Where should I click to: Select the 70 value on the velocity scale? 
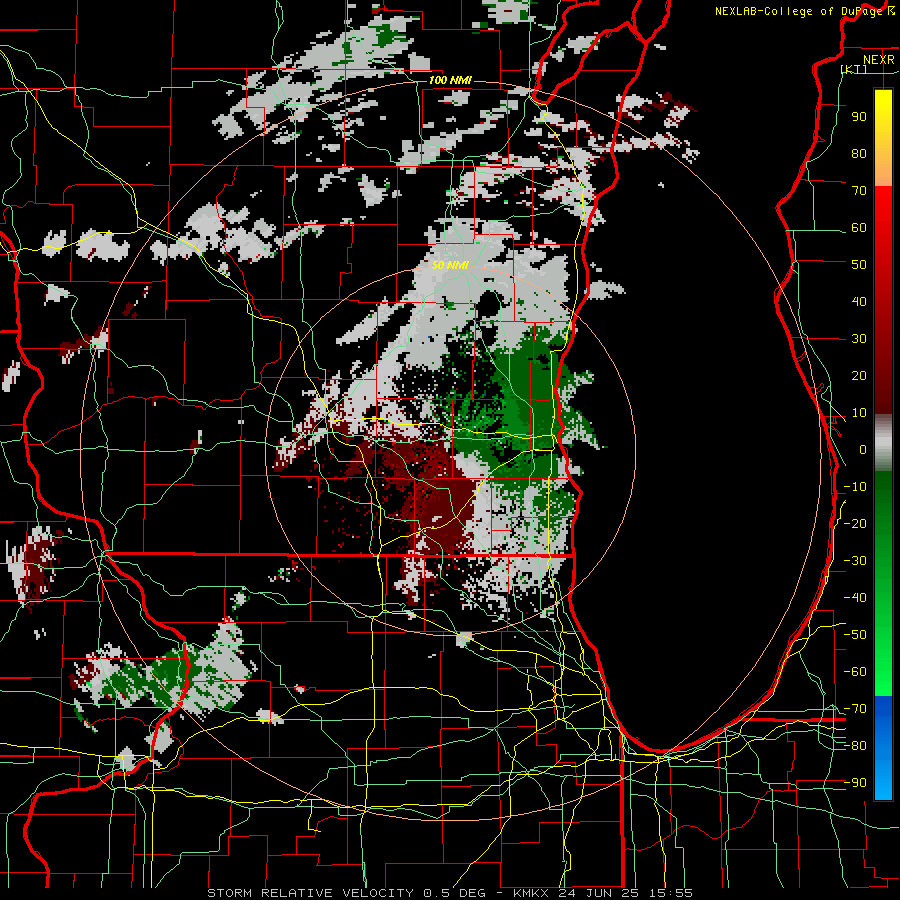tap(859, 191)
